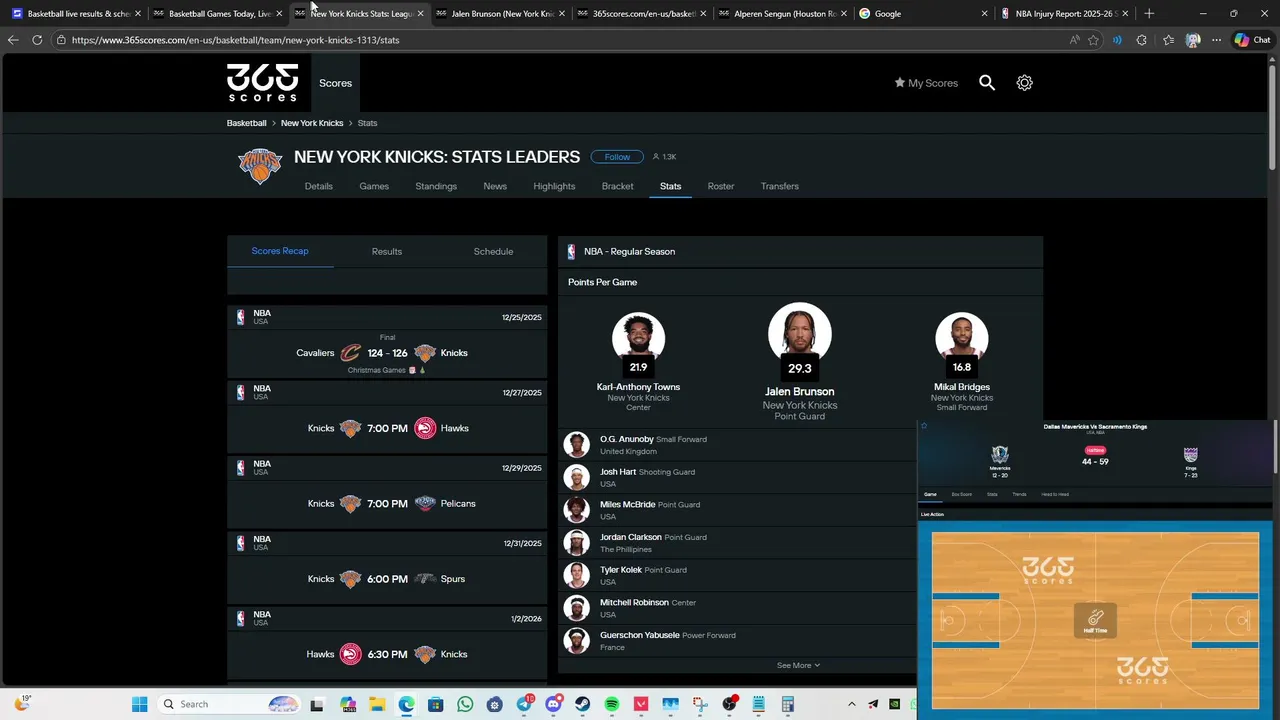Click the Pelicans logo on 12/29 game

tap(425, 503)
